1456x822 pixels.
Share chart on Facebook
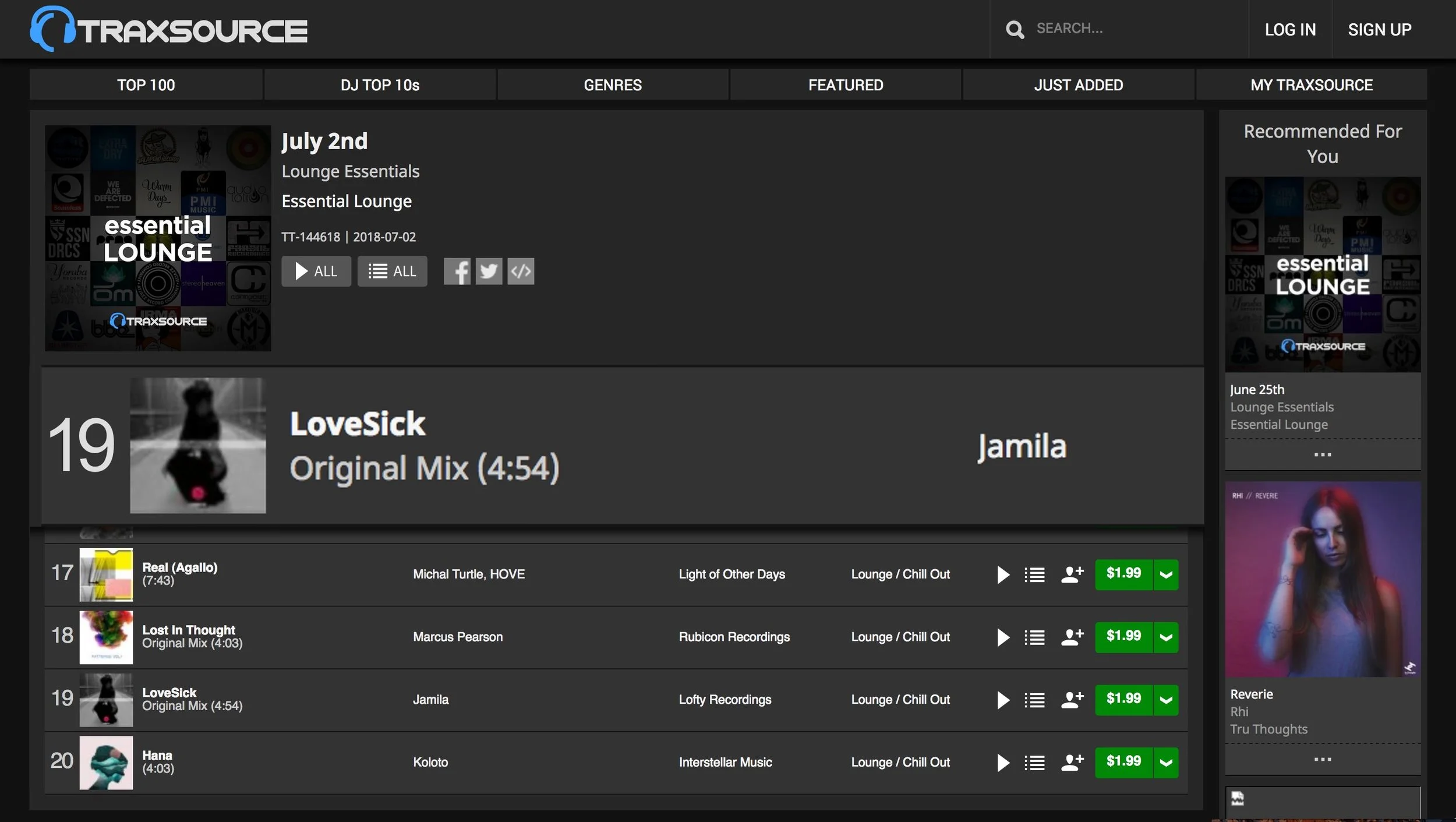[457, 271]
